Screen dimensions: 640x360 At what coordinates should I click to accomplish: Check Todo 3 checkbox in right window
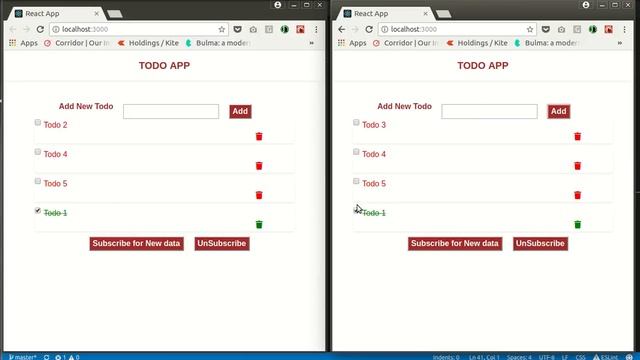[356, 122]
